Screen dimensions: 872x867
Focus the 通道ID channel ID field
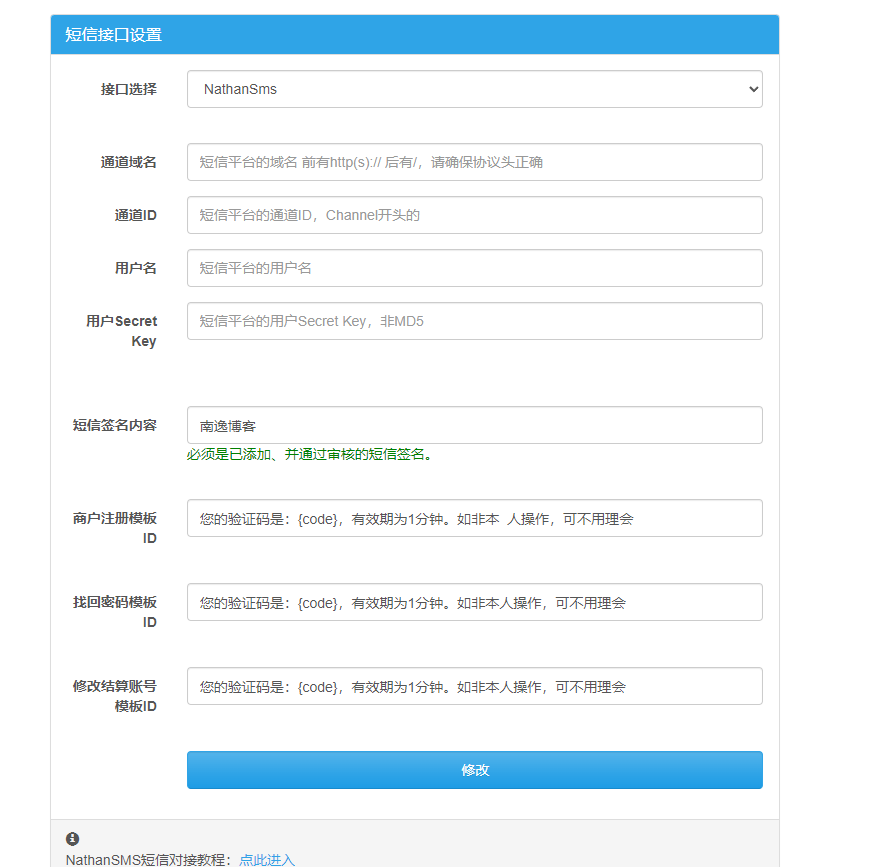(x=474, y=215)
